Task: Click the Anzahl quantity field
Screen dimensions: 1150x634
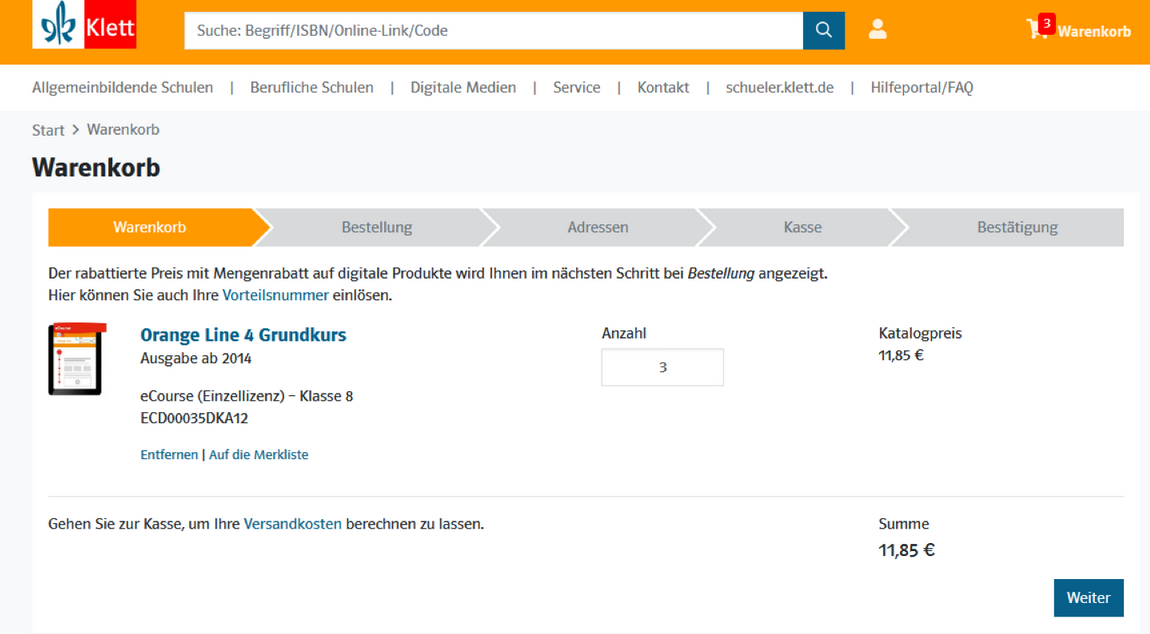Action: (662, 367)
